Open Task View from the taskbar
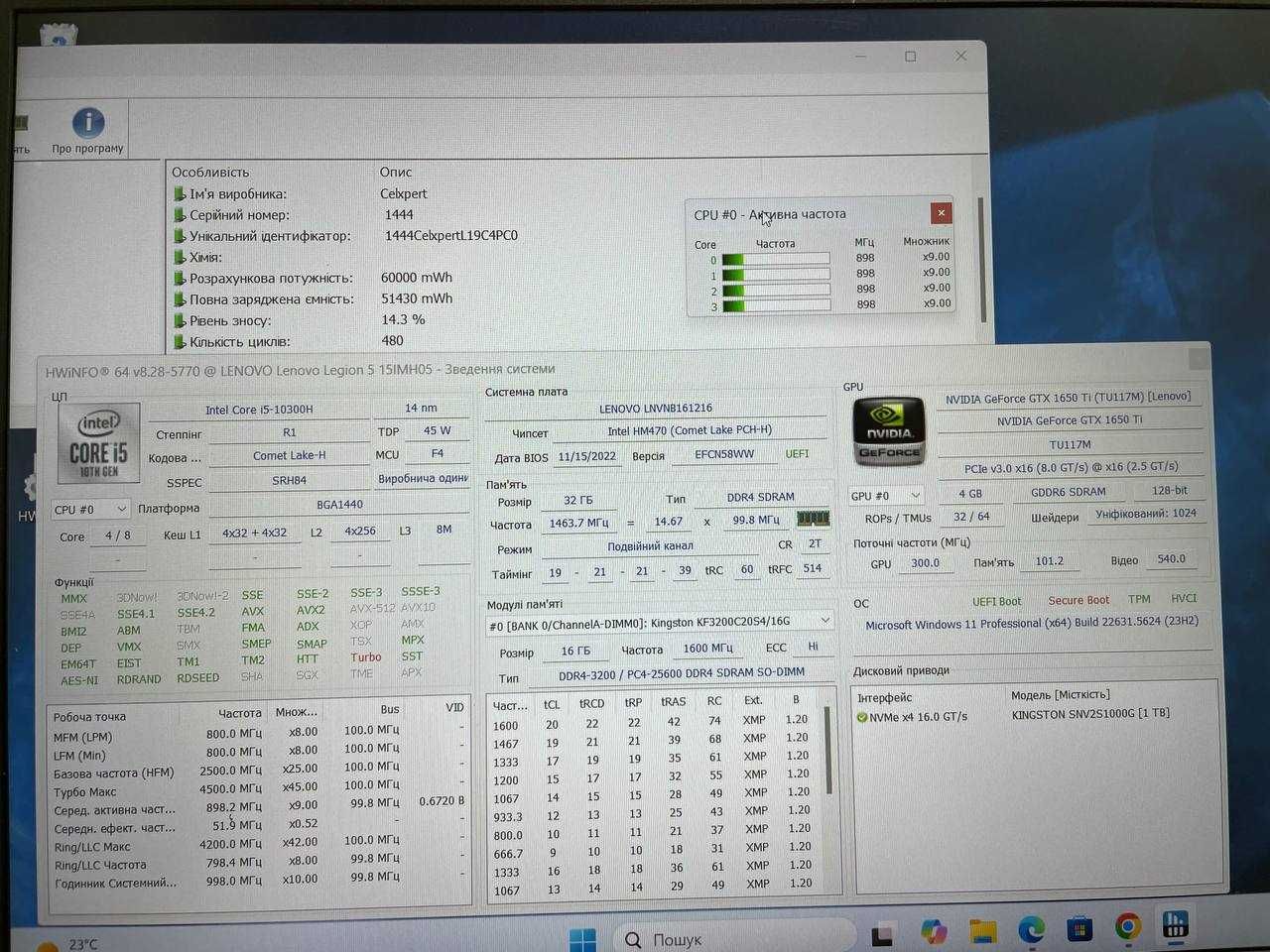Viewport: 1270px width, 952px height. pos(881,934)
